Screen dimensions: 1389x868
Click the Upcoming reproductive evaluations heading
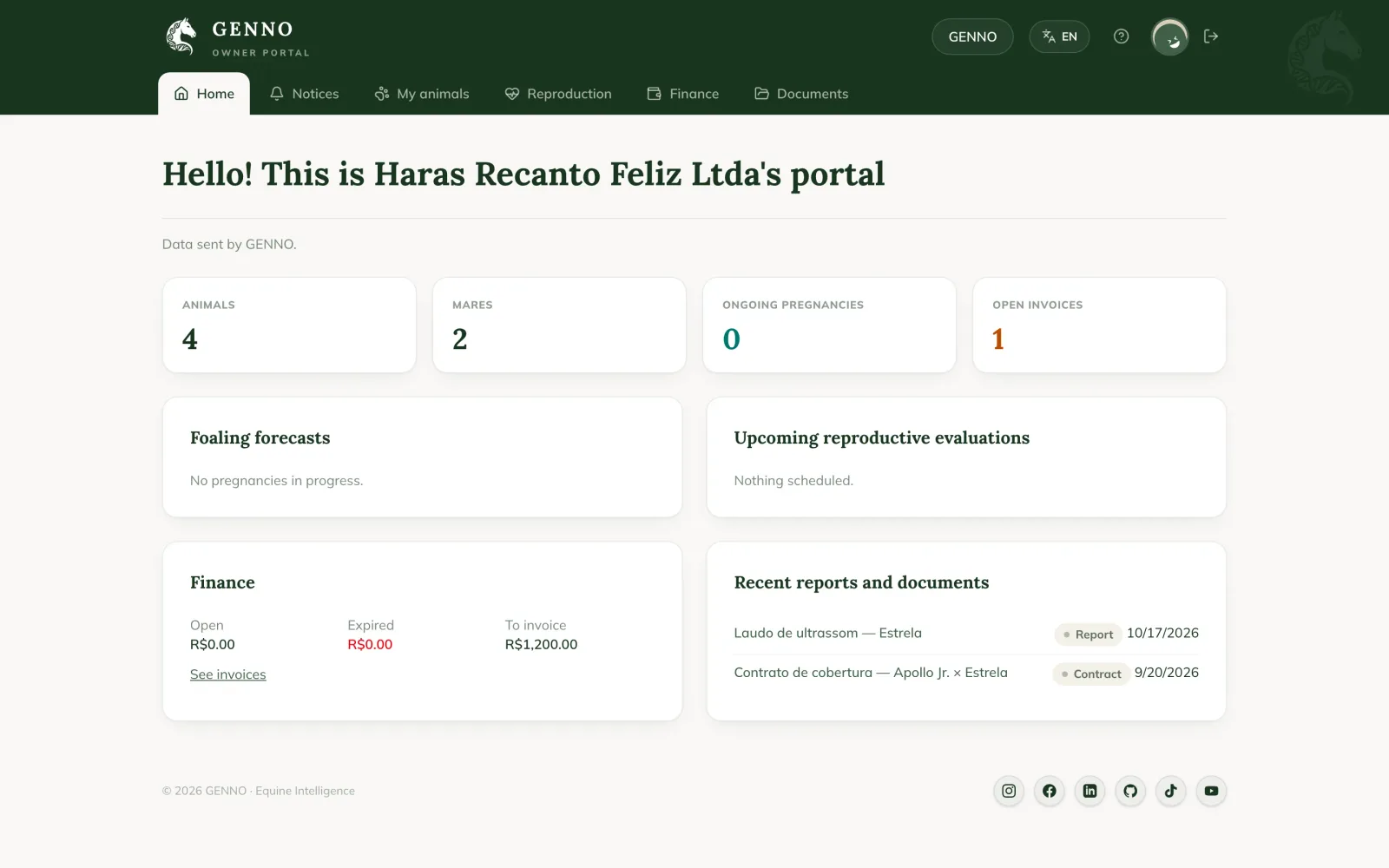(x=882, y=438)
